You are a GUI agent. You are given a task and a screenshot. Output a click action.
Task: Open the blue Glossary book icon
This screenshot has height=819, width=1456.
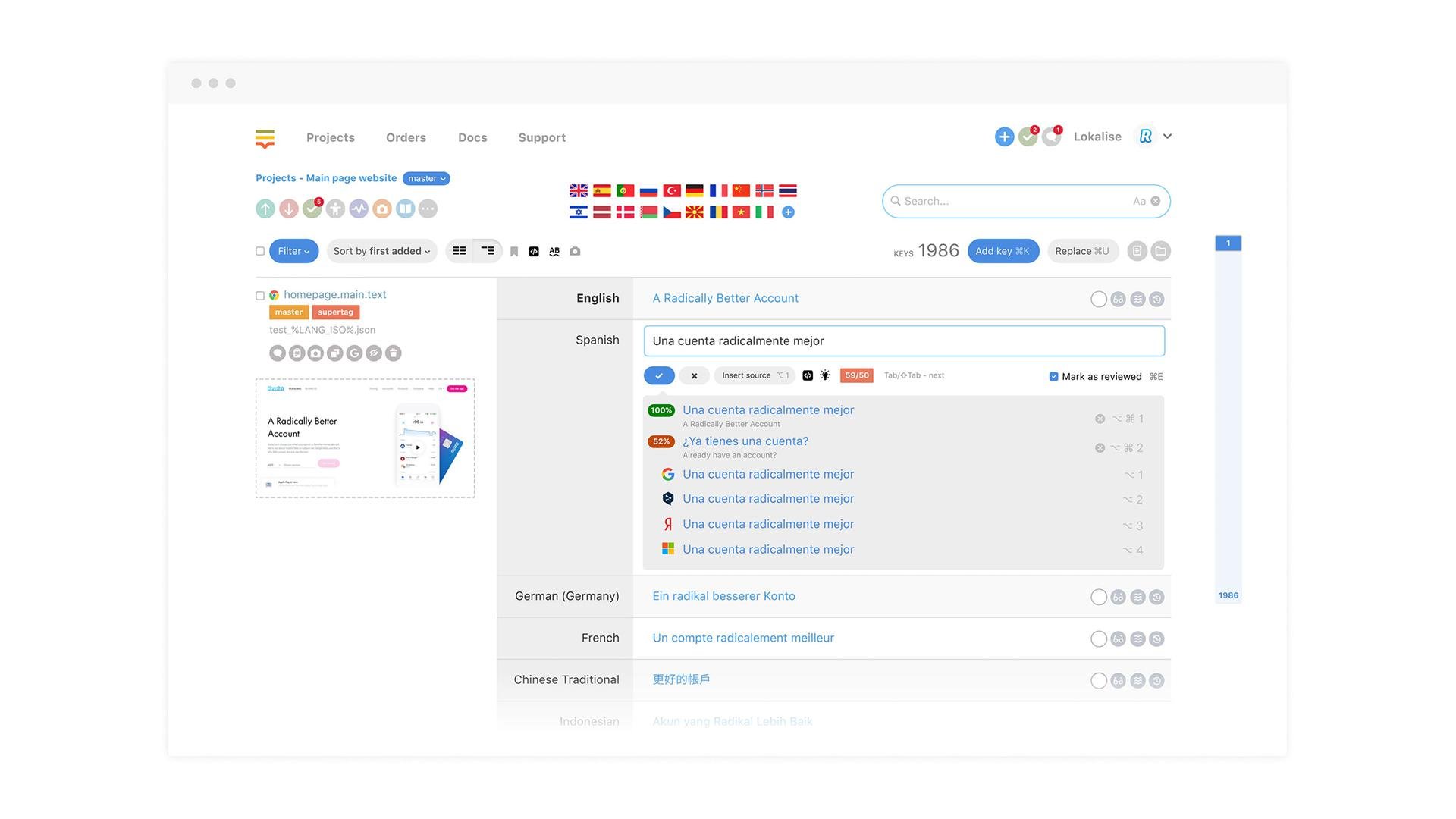(406, 209)
